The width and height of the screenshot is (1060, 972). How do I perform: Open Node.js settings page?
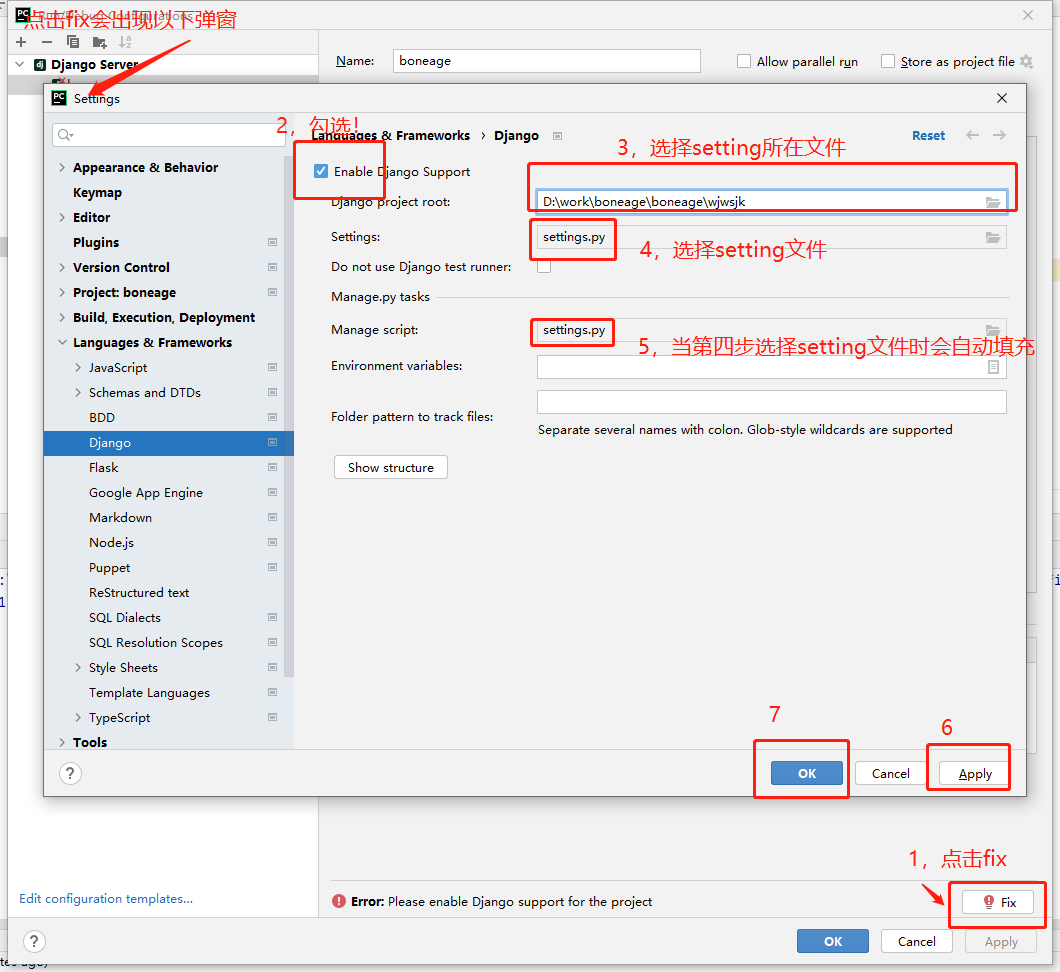click(112, 543)
